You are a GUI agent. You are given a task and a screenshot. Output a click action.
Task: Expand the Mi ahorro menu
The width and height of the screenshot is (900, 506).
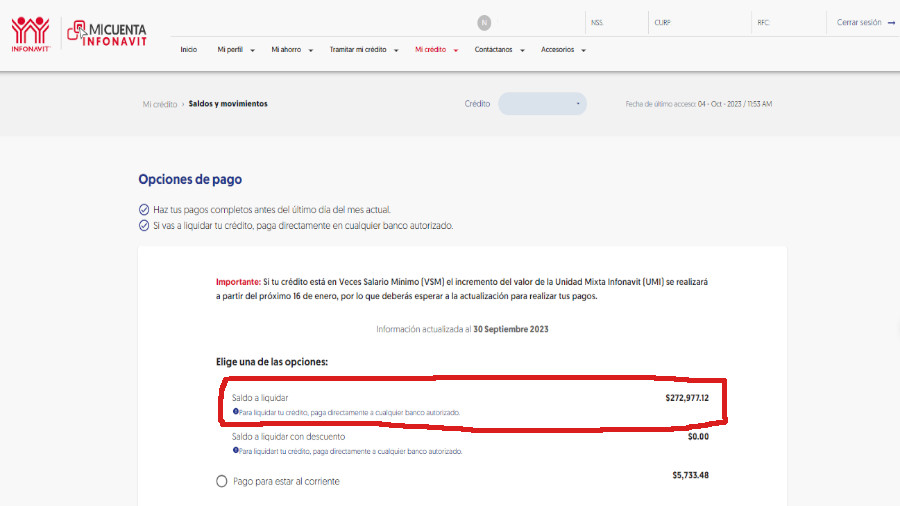tap(292, 49)
